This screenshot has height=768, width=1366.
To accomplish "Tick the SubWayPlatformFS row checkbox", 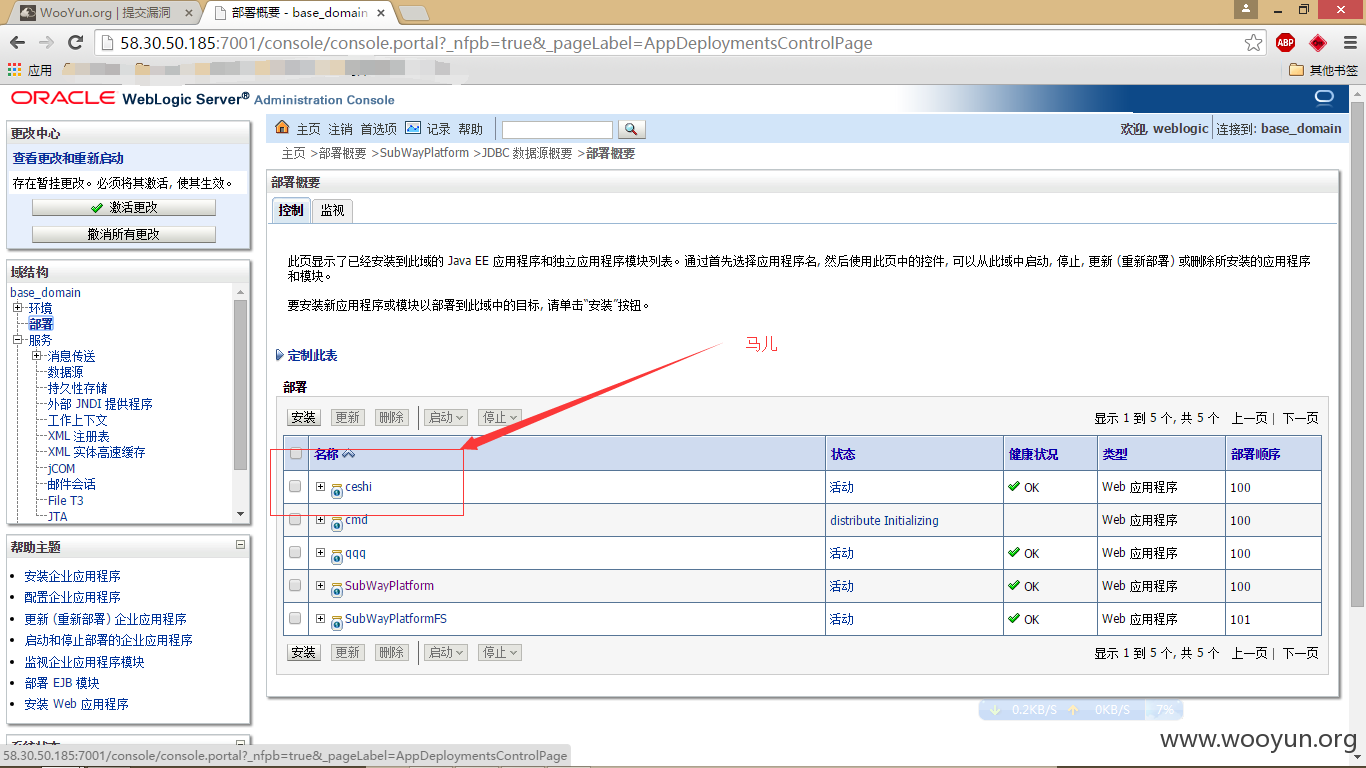I will (x=295, y=618).
